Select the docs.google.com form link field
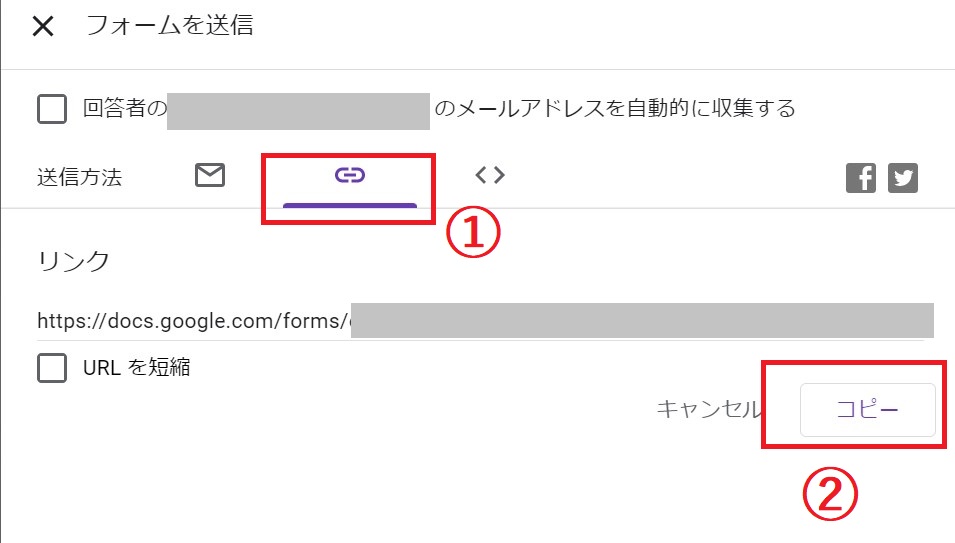 [485, 321]
